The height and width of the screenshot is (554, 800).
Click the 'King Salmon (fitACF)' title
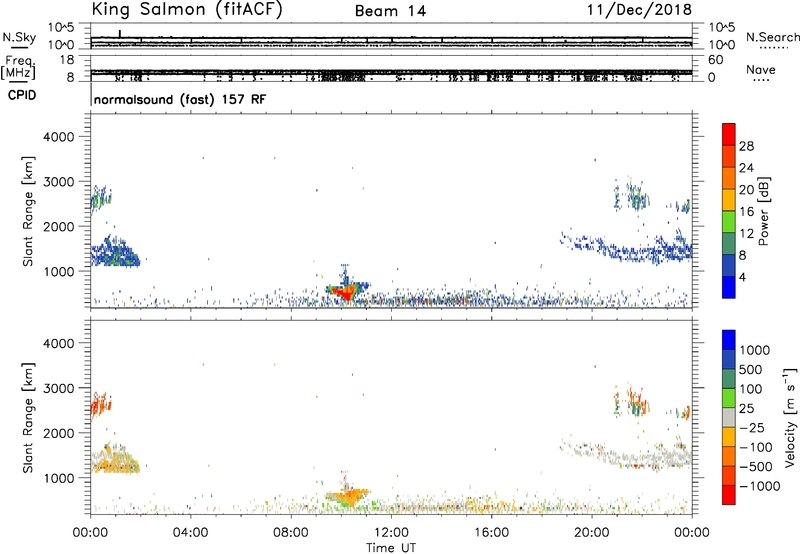coord(187,9)
